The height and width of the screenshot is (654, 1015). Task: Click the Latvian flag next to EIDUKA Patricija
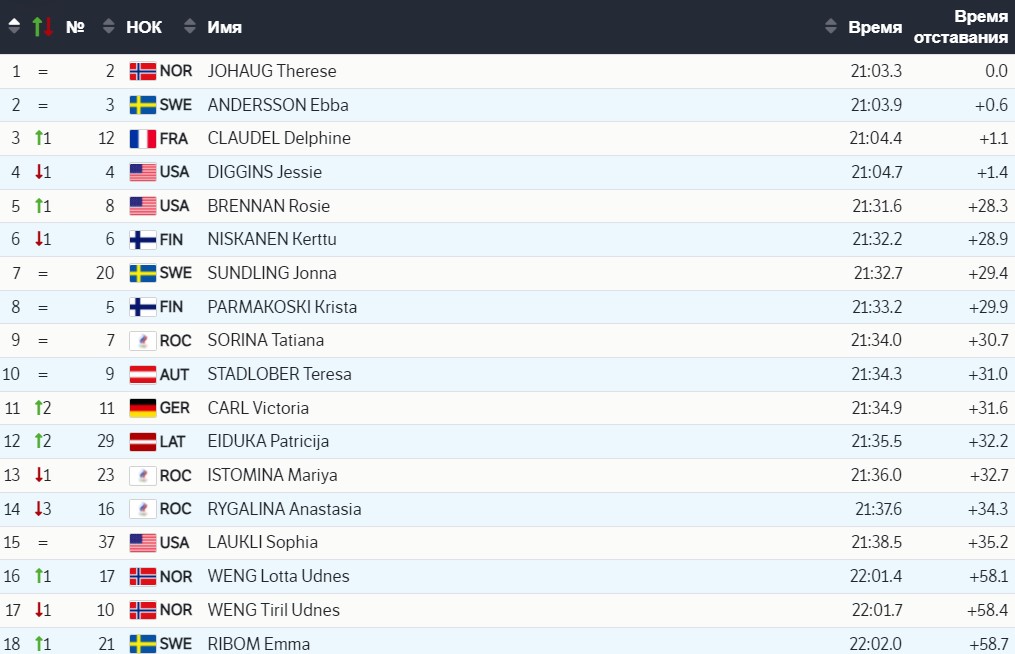pyautogui.click(x=143, y=442)
